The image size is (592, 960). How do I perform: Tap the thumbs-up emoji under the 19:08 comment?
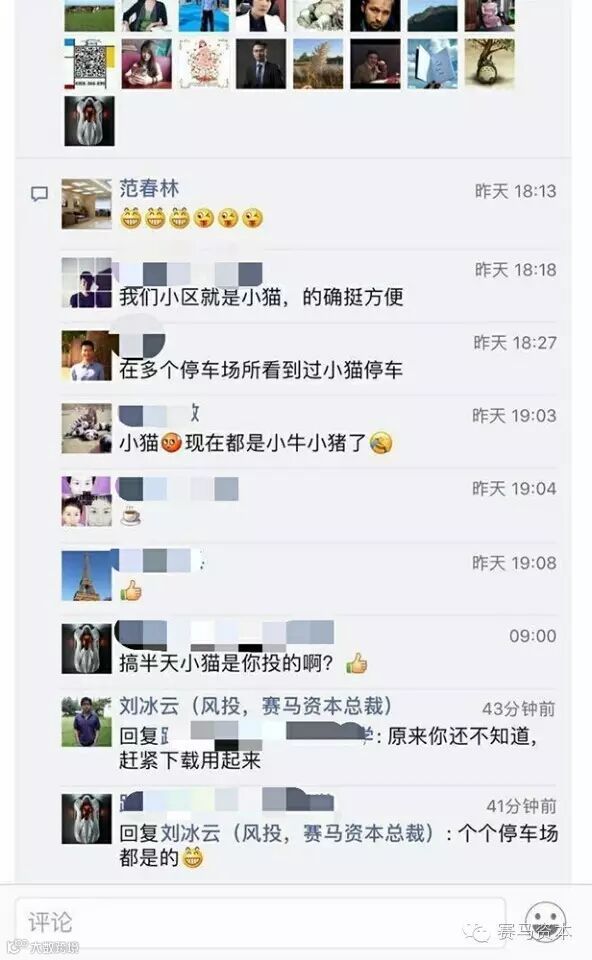coord(131,590)
